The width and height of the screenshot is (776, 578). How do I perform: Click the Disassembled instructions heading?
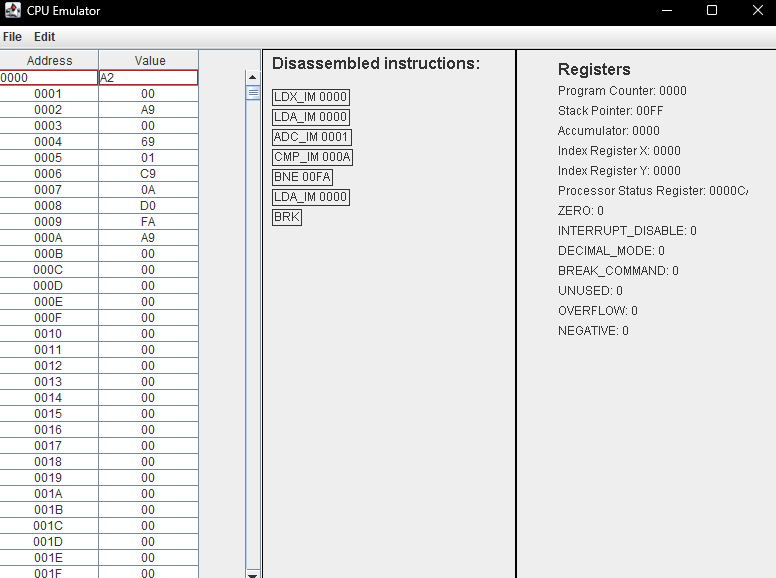pyautogui.click(x=376, y=63)
